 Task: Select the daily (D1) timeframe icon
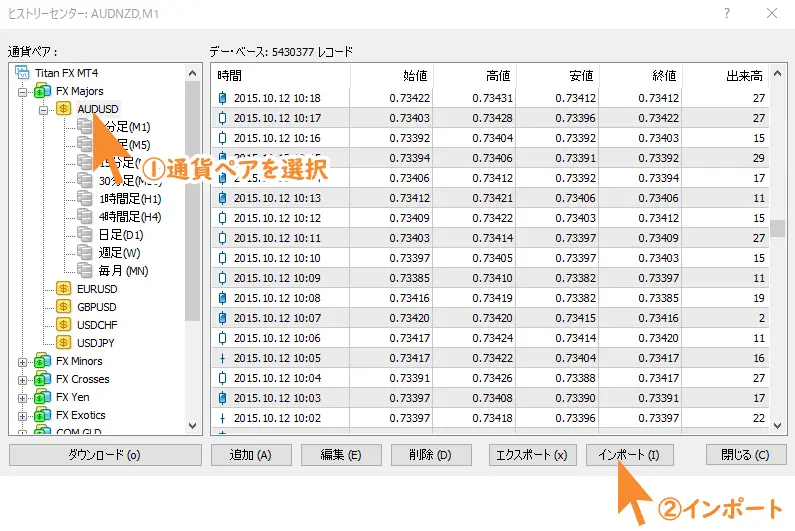(85, 234)
